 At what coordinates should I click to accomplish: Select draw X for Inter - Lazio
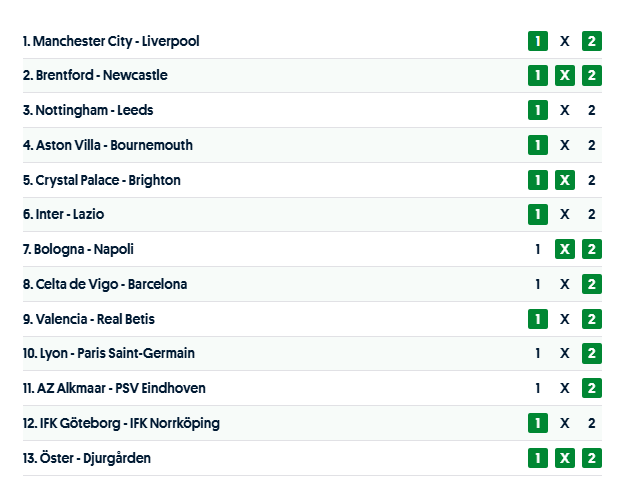point(565,214)
